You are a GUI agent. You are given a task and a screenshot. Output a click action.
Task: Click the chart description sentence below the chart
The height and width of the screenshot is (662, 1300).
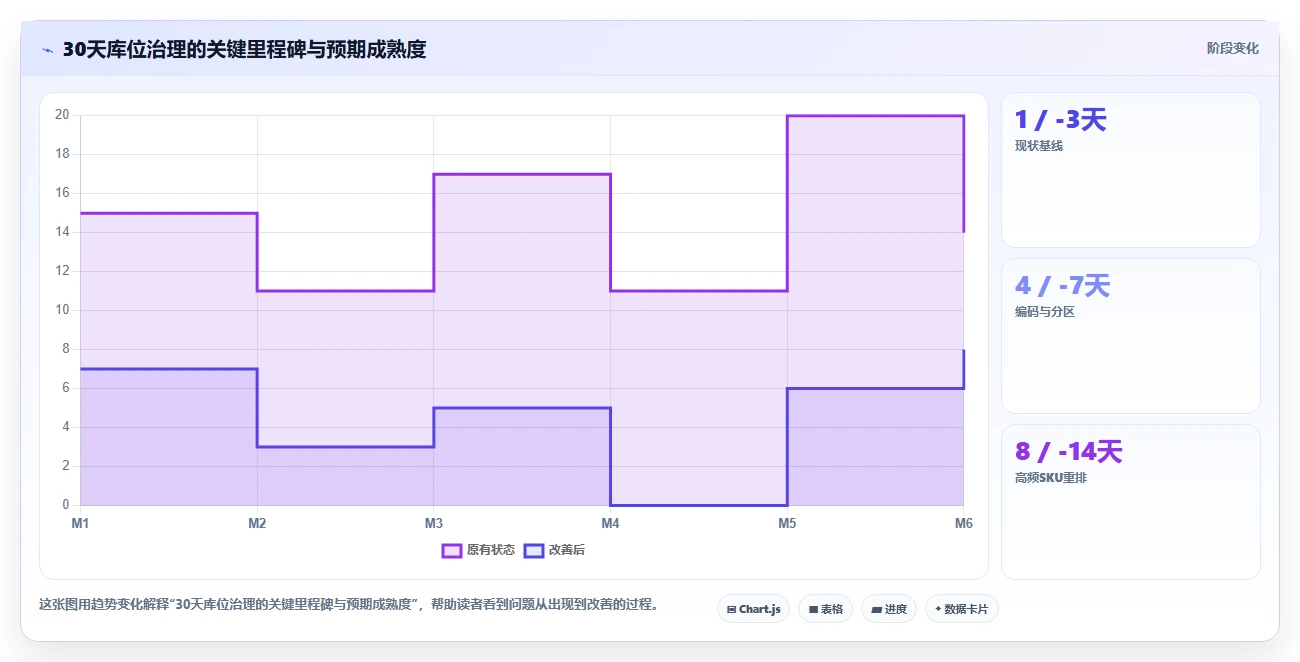tap(348, 605)
